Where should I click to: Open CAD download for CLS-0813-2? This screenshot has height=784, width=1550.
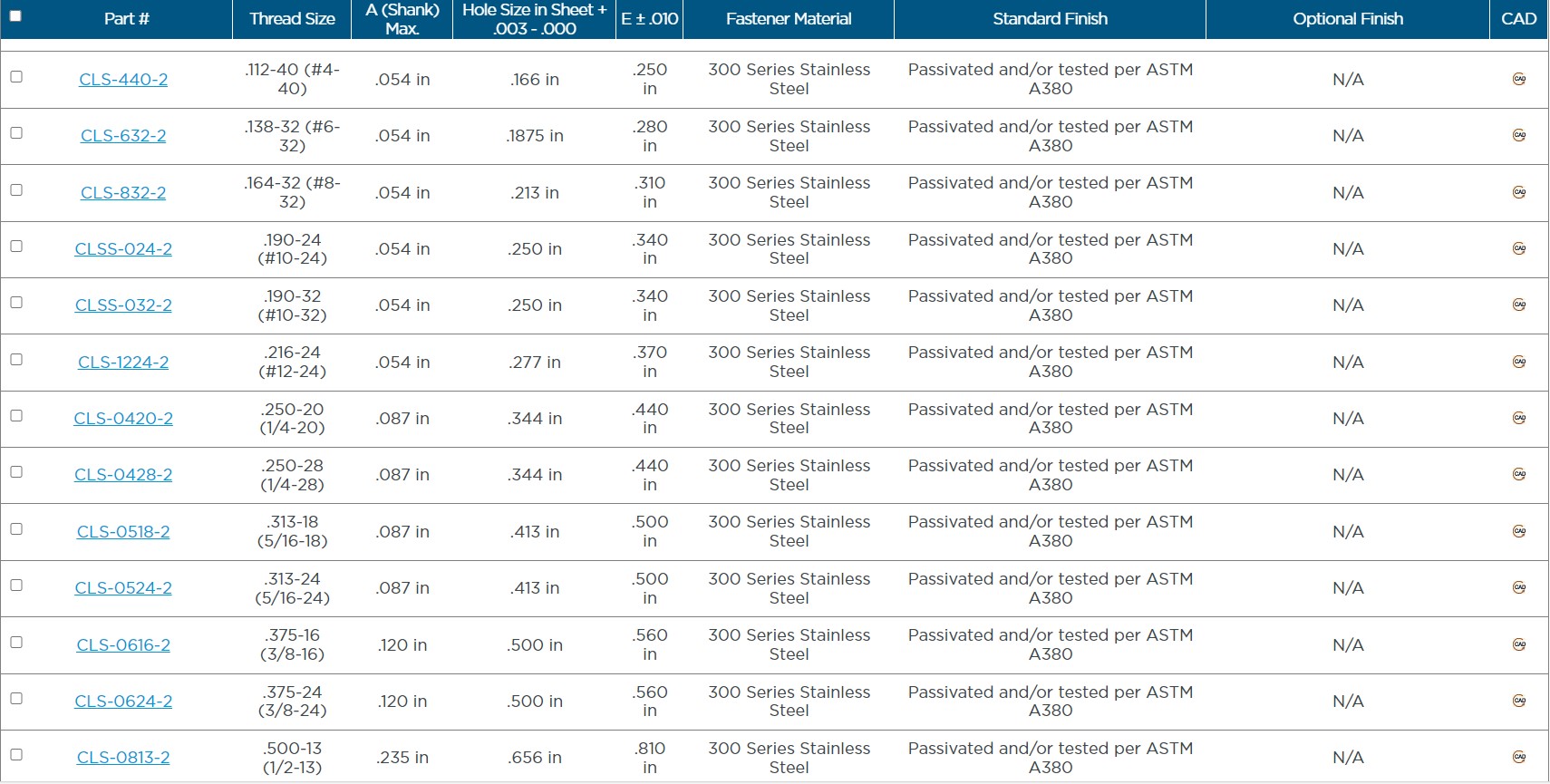pyautogui.click(x=1519, y=757)
